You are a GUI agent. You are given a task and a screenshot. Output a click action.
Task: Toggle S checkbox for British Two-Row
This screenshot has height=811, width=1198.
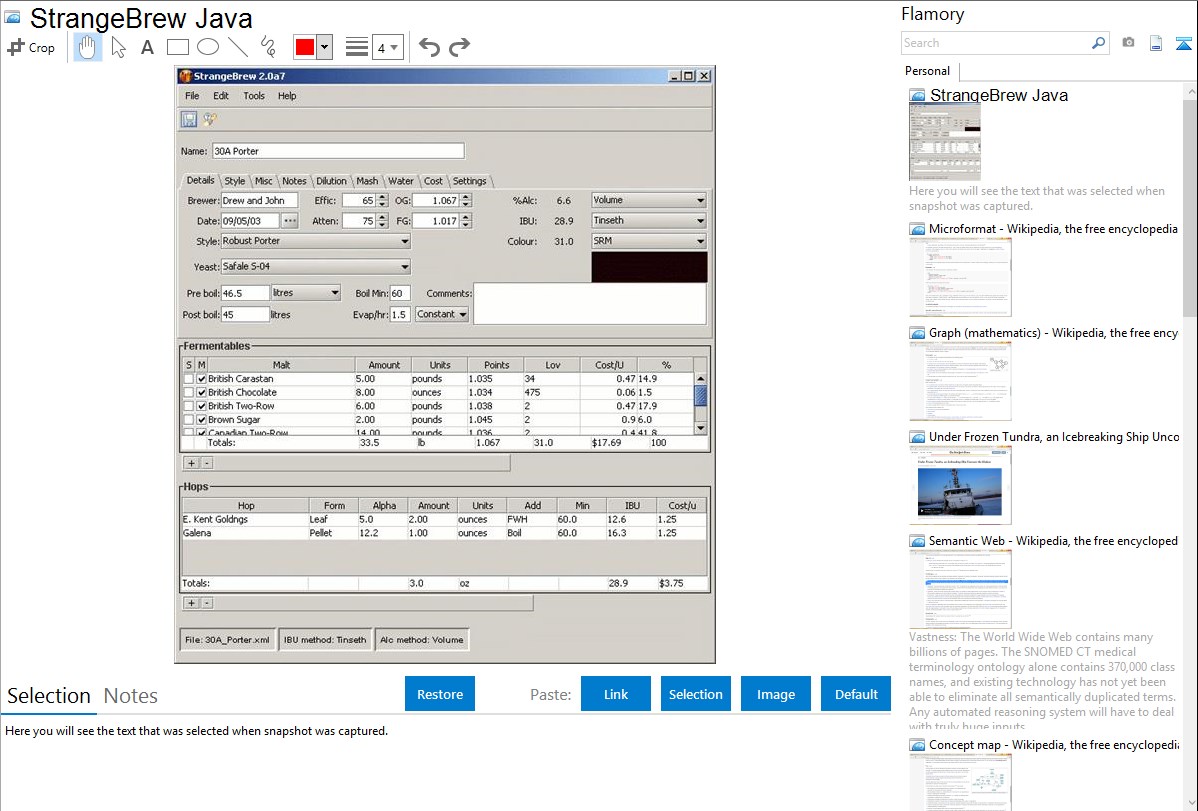click(189, 406)
